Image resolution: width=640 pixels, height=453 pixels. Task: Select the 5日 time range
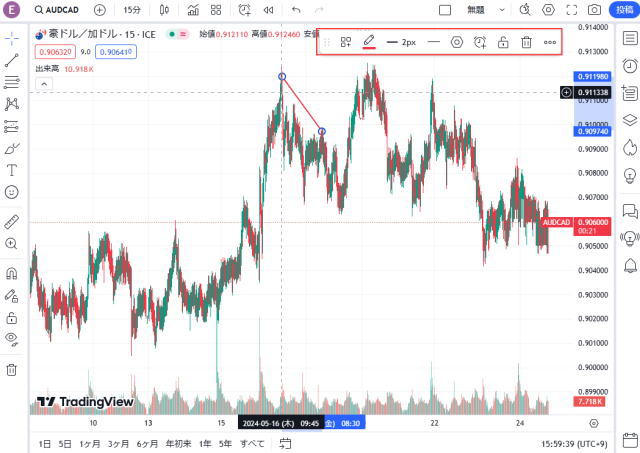[x=65, y=444]
